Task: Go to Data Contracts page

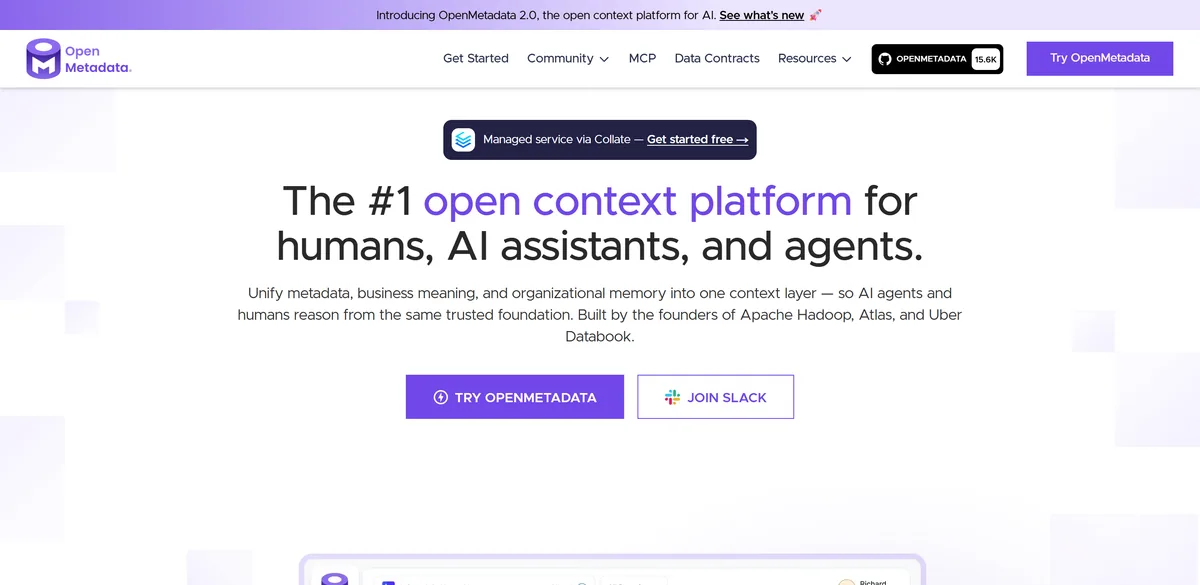Action: (717, 58)
